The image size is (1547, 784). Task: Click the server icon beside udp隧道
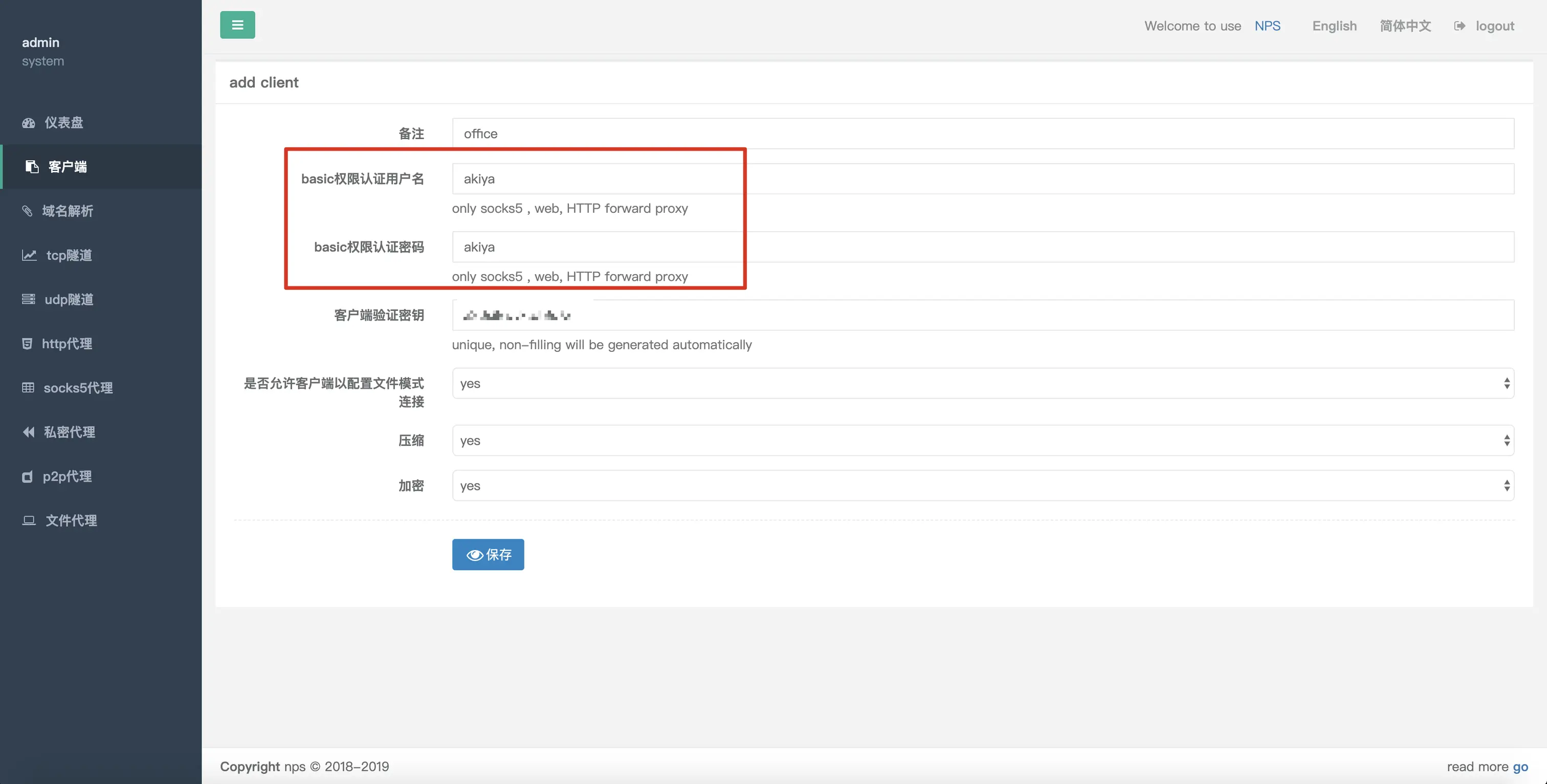28,299
